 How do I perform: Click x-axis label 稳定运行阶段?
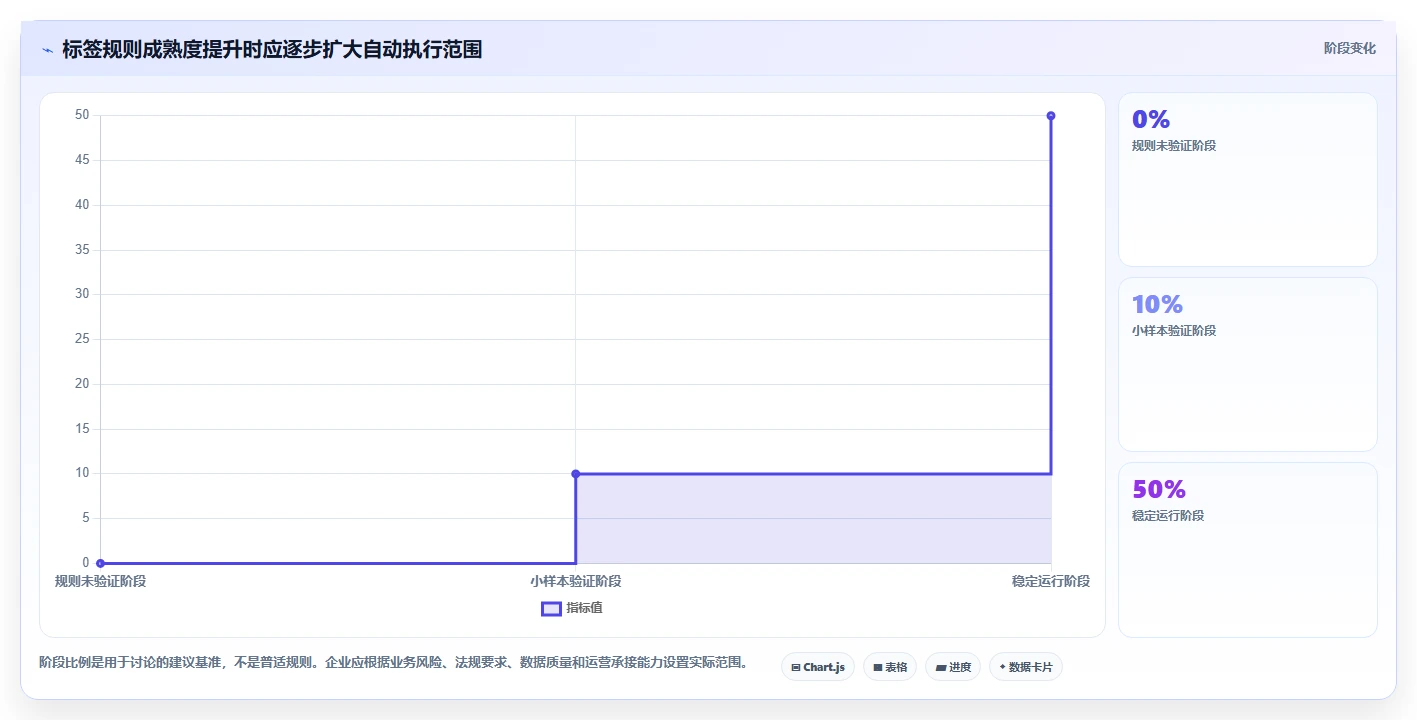tap(1051, 581)
